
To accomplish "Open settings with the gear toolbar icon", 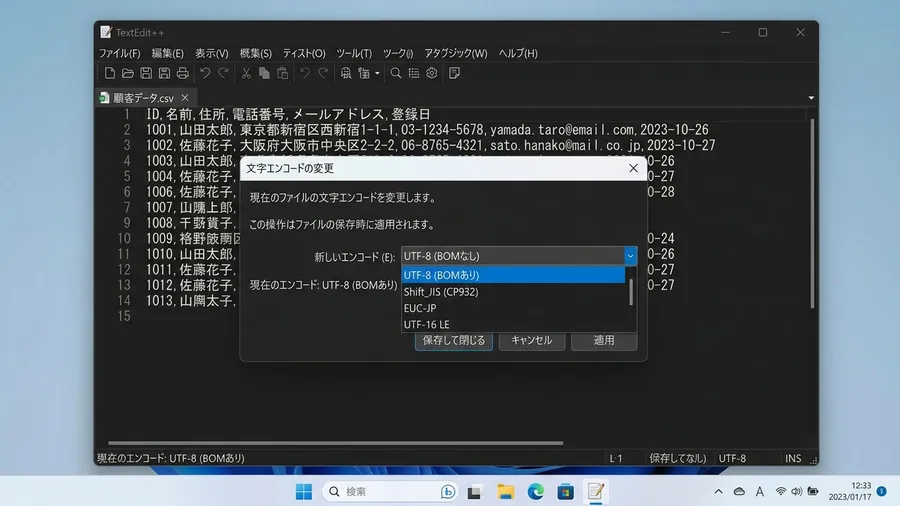I will click(x=432, y=73).
